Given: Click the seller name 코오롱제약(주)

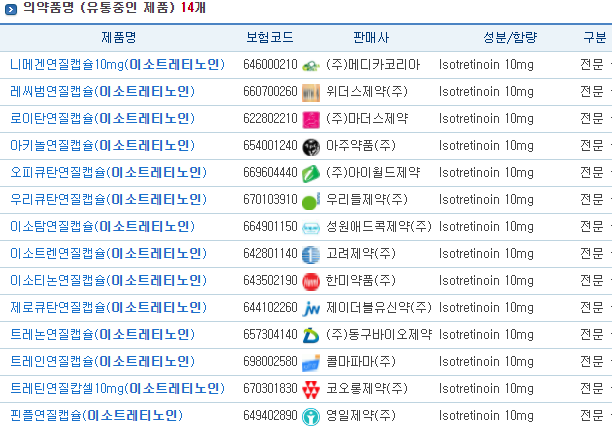Looking at the screenshot, I should click(367, 388).
